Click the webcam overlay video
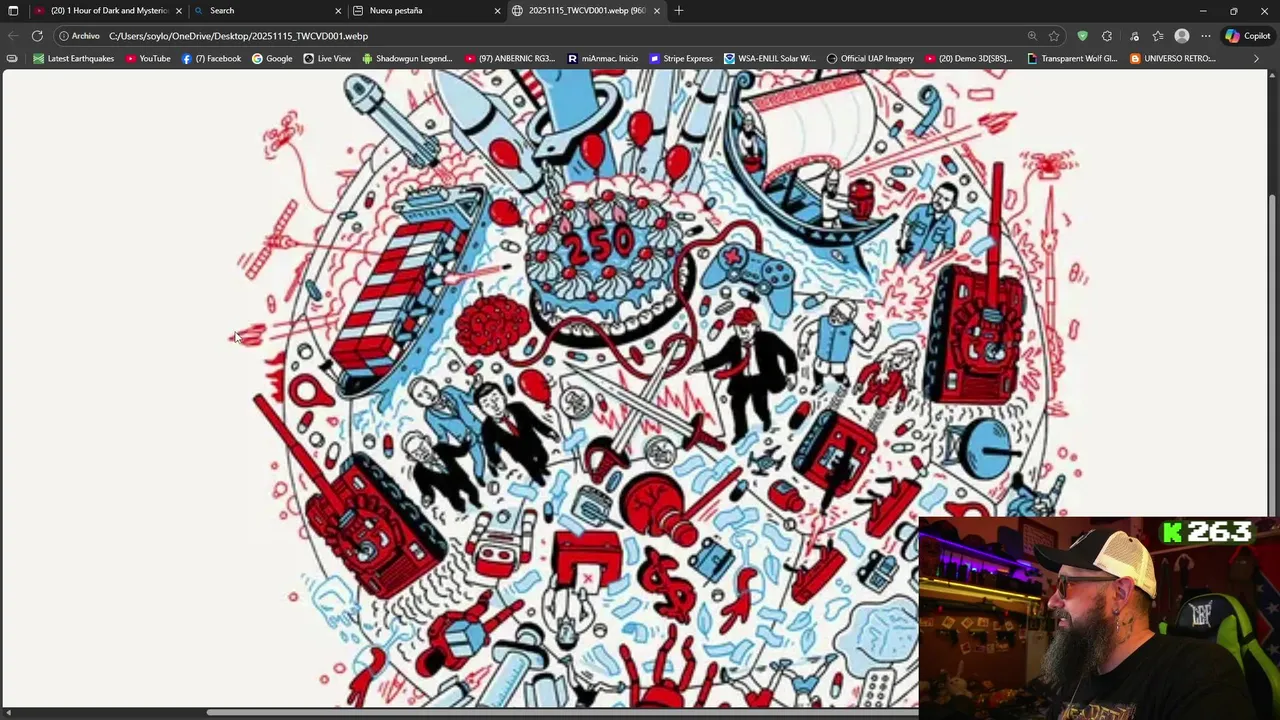 pyautogui.click(x=1099, y=619)
